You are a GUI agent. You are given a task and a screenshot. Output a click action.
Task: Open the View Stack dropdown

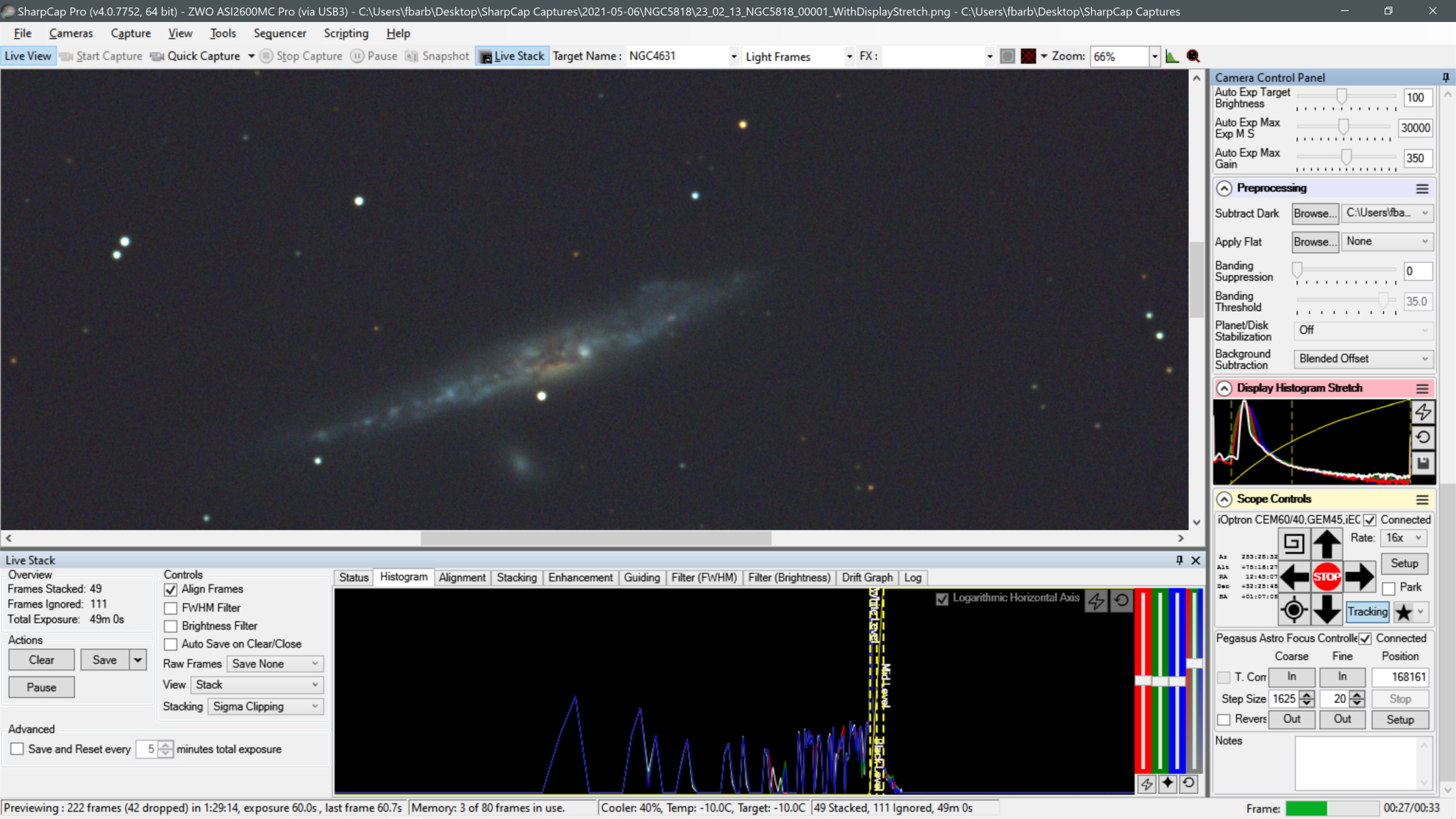pos(257,685)
